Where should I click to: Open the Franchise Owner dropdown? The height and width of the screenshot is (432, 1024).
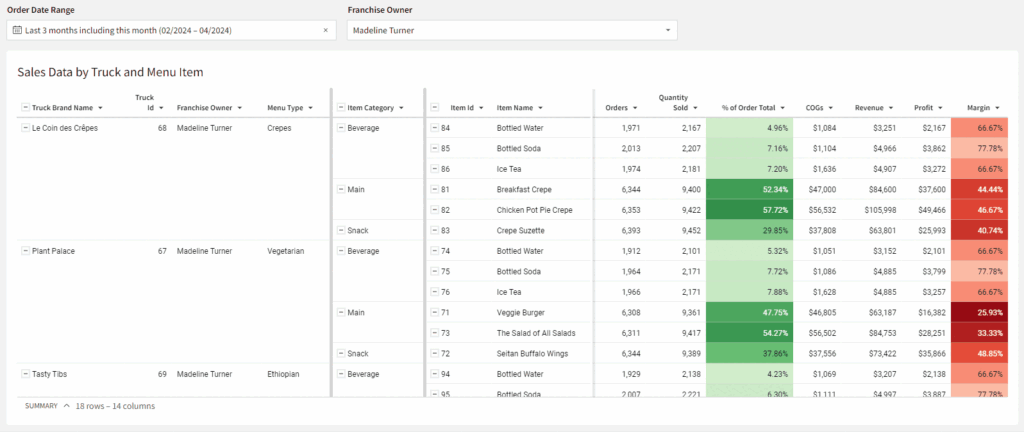click(668, 30)
